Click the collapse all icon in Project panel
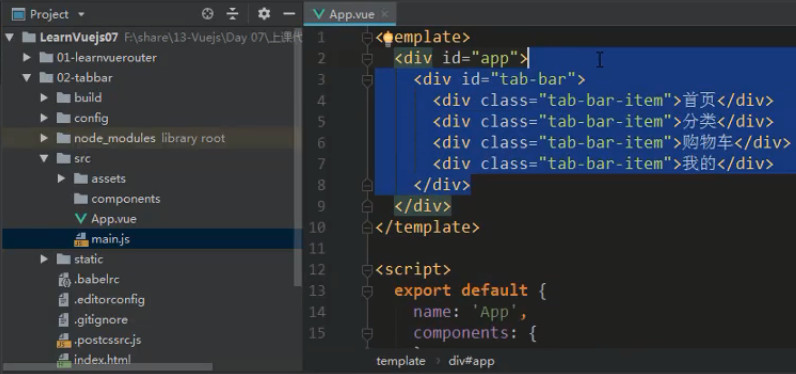 pos(232,14)
